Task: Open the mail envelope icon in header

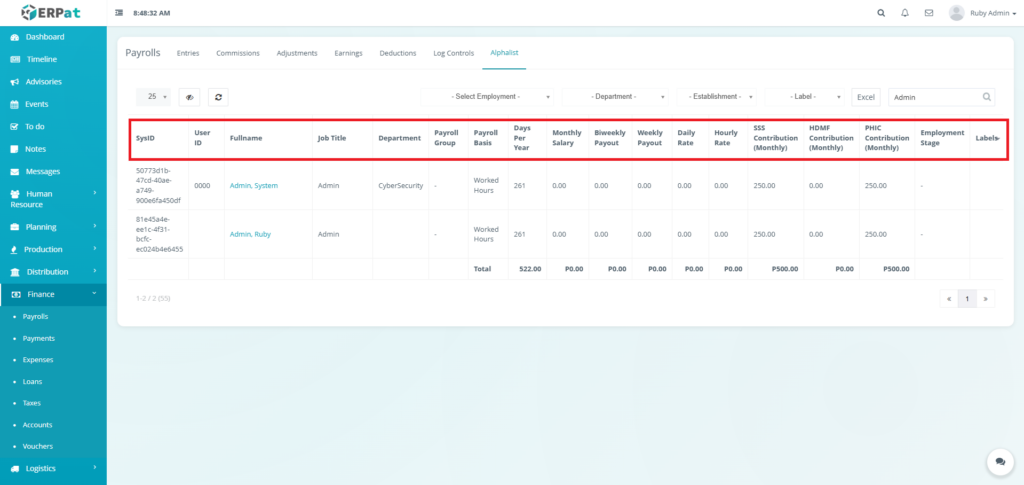Action: (929, 13)
